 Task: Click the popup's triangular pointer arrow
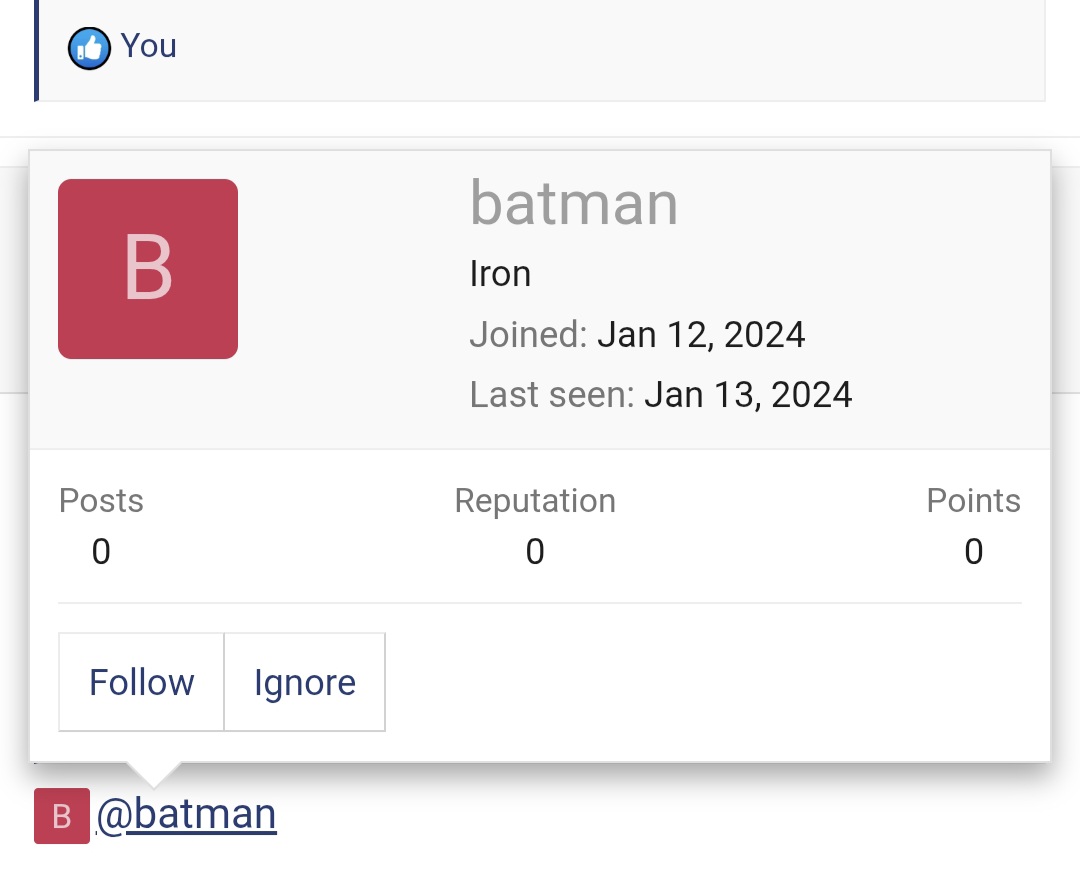[154, 772]
